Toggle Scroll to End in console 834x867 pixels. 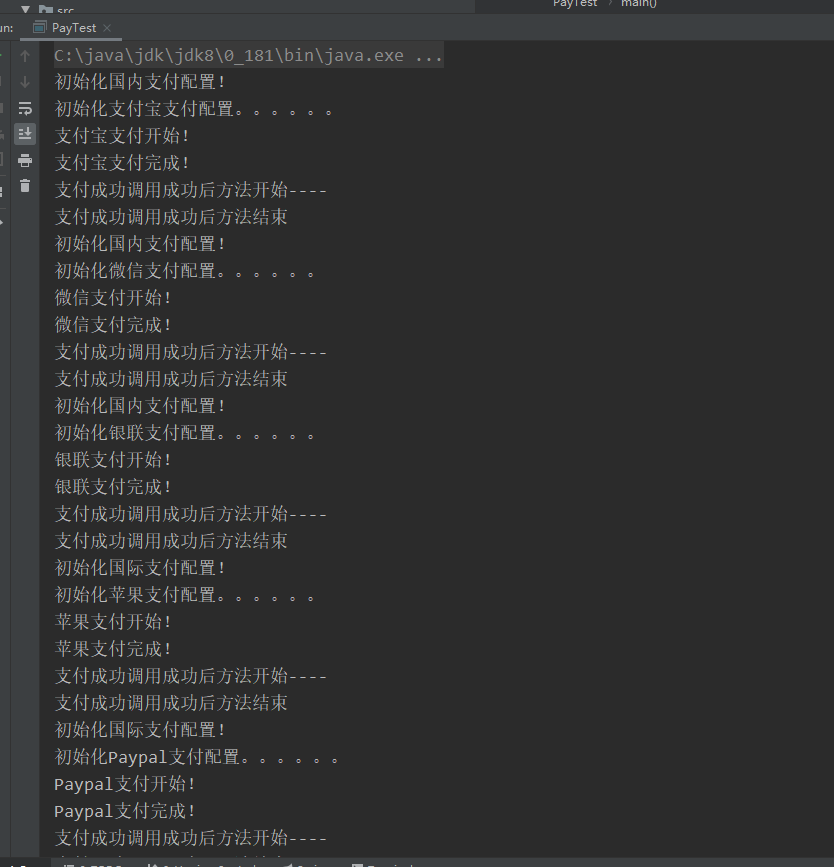pos(25,134)
